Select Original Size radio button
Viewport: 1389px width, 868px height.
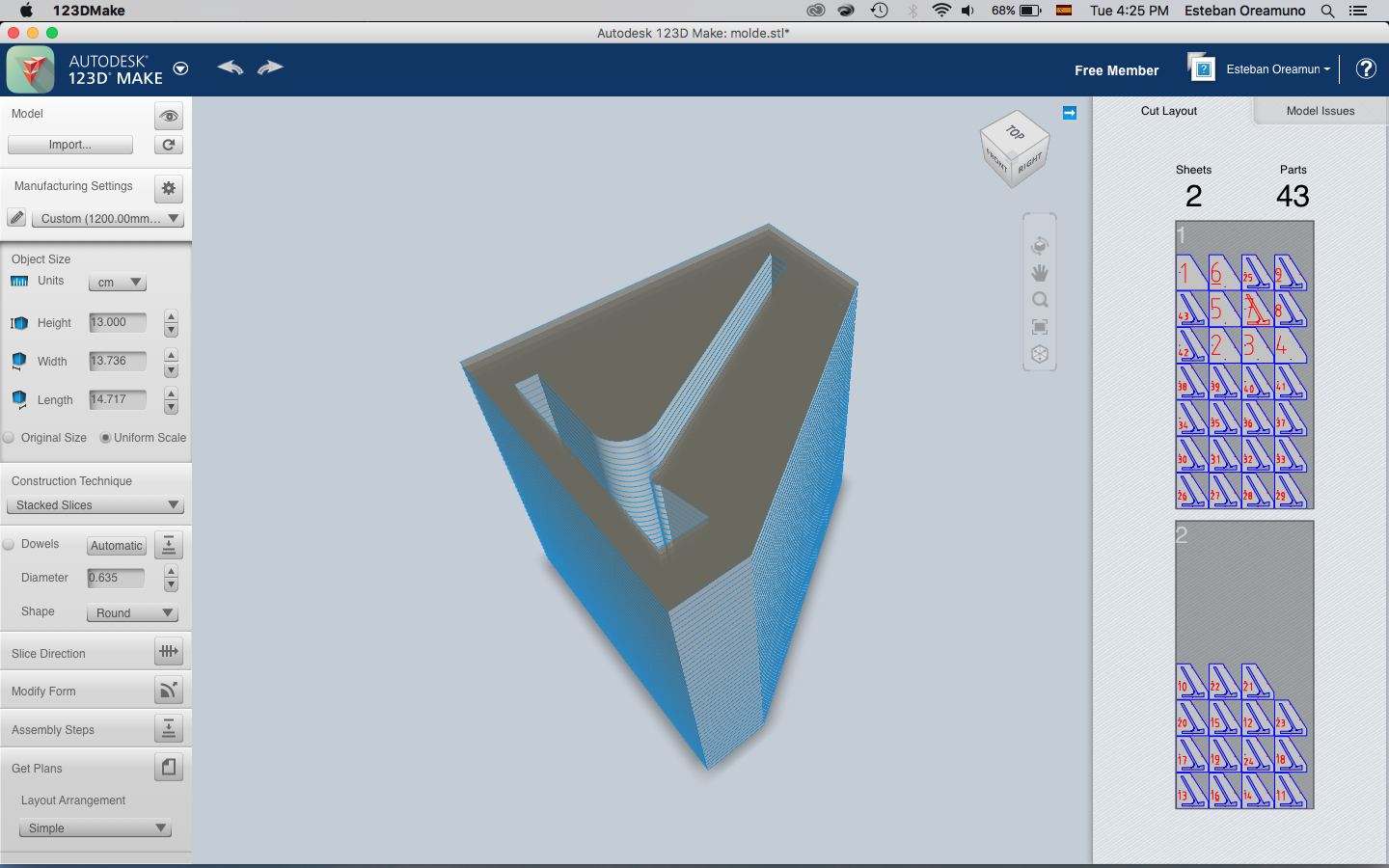click(9, 438)
